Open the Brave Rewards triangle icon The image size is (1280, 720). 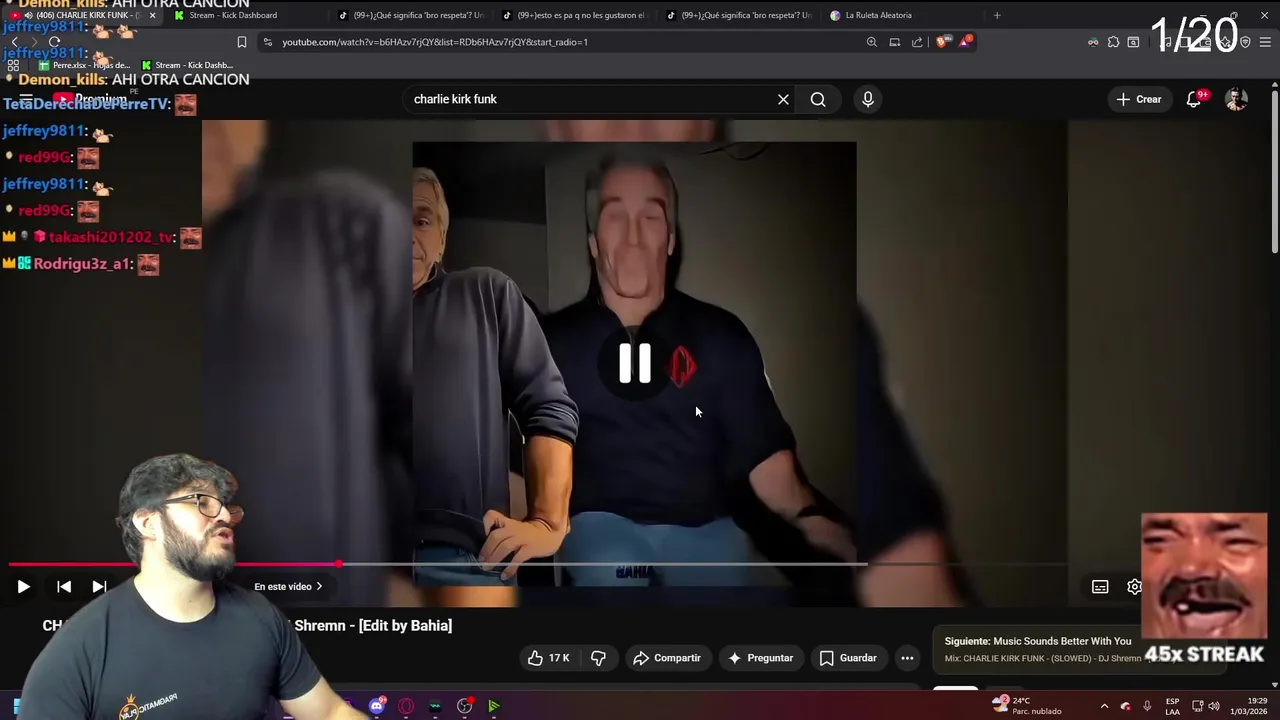coord(965,42)
